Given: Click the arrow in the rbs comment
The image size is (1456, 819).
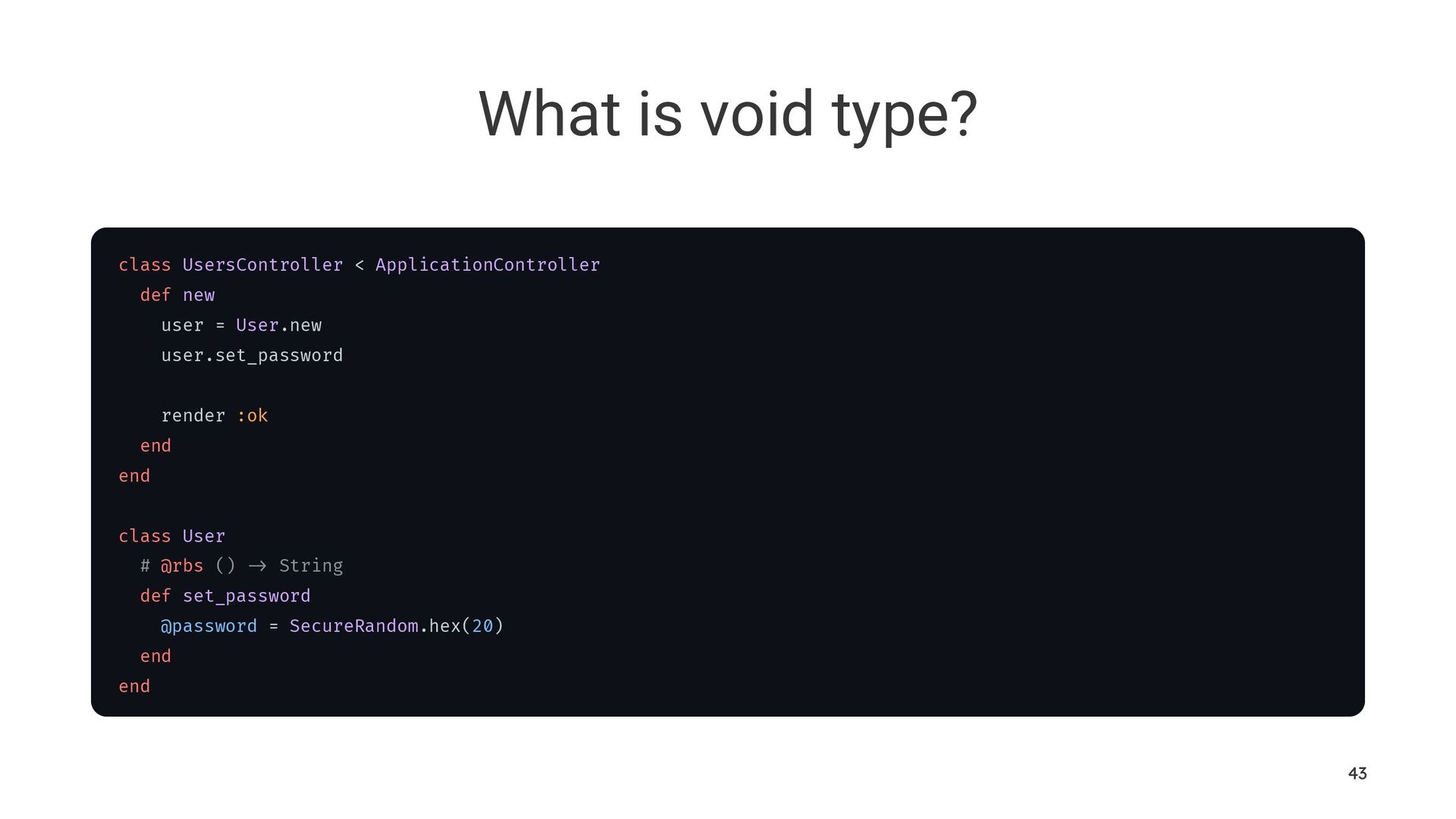Looking at the screenshot, I should point(257,566).
